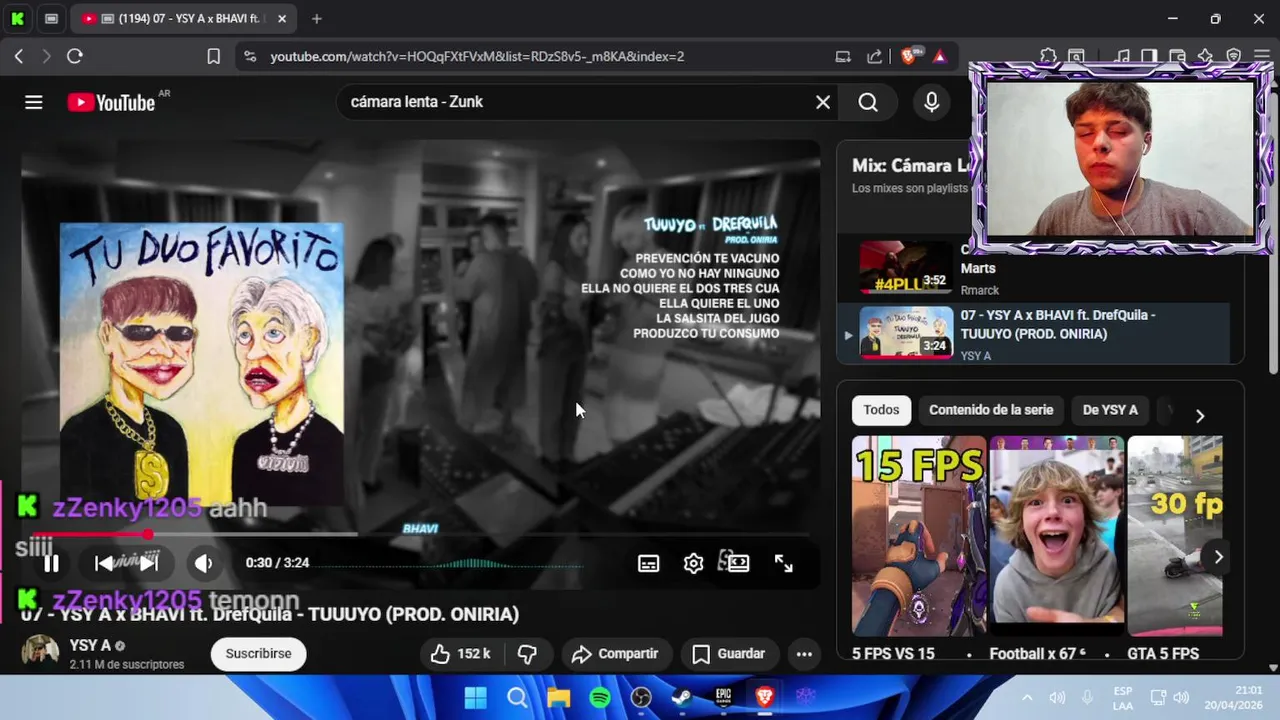Open Steam from the taskbar
Viewport: 1280px width, 720px height.
tap(681, 698)
